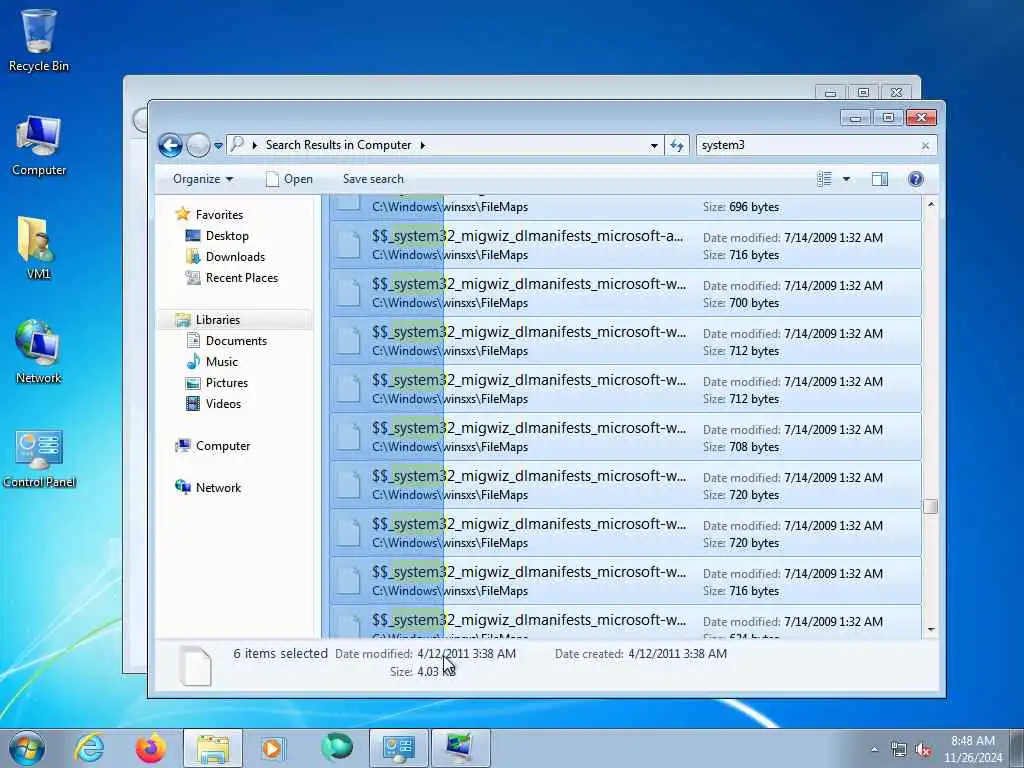Click the Show desktop strip by the clock
Image resolution: width=1024 pixels, height=768 pixels.
pyautogui.click(x=1017, y=749)
